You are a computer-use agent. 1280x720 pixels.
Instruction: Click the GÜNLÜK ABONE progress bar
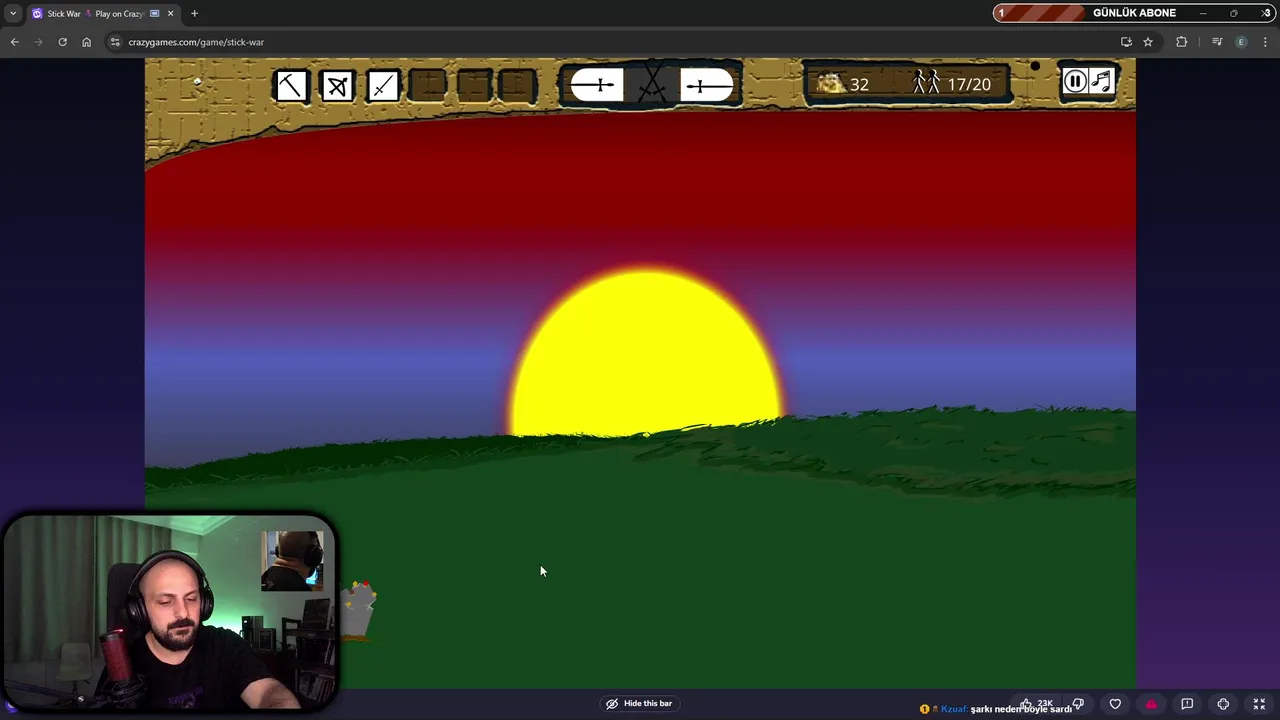[1134, 13]
